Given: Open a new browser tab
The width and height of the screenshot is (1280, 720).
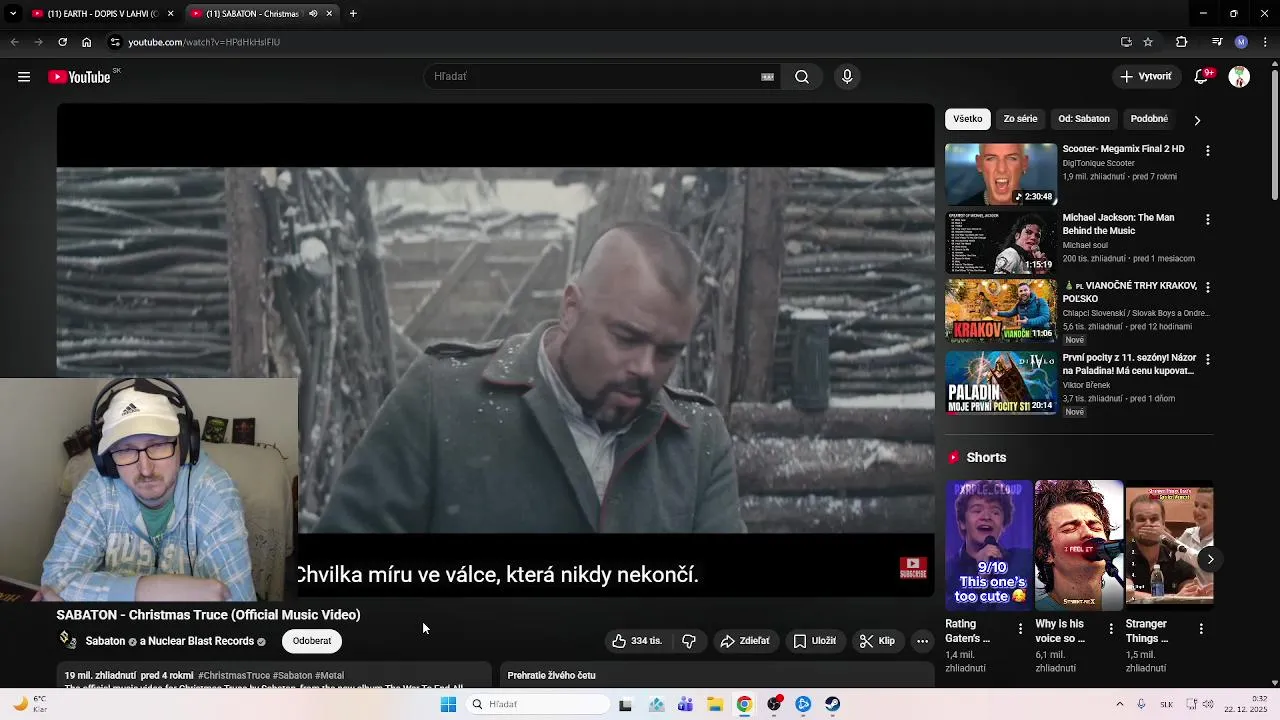Looking at the screenshot, I should coord(353,14).
